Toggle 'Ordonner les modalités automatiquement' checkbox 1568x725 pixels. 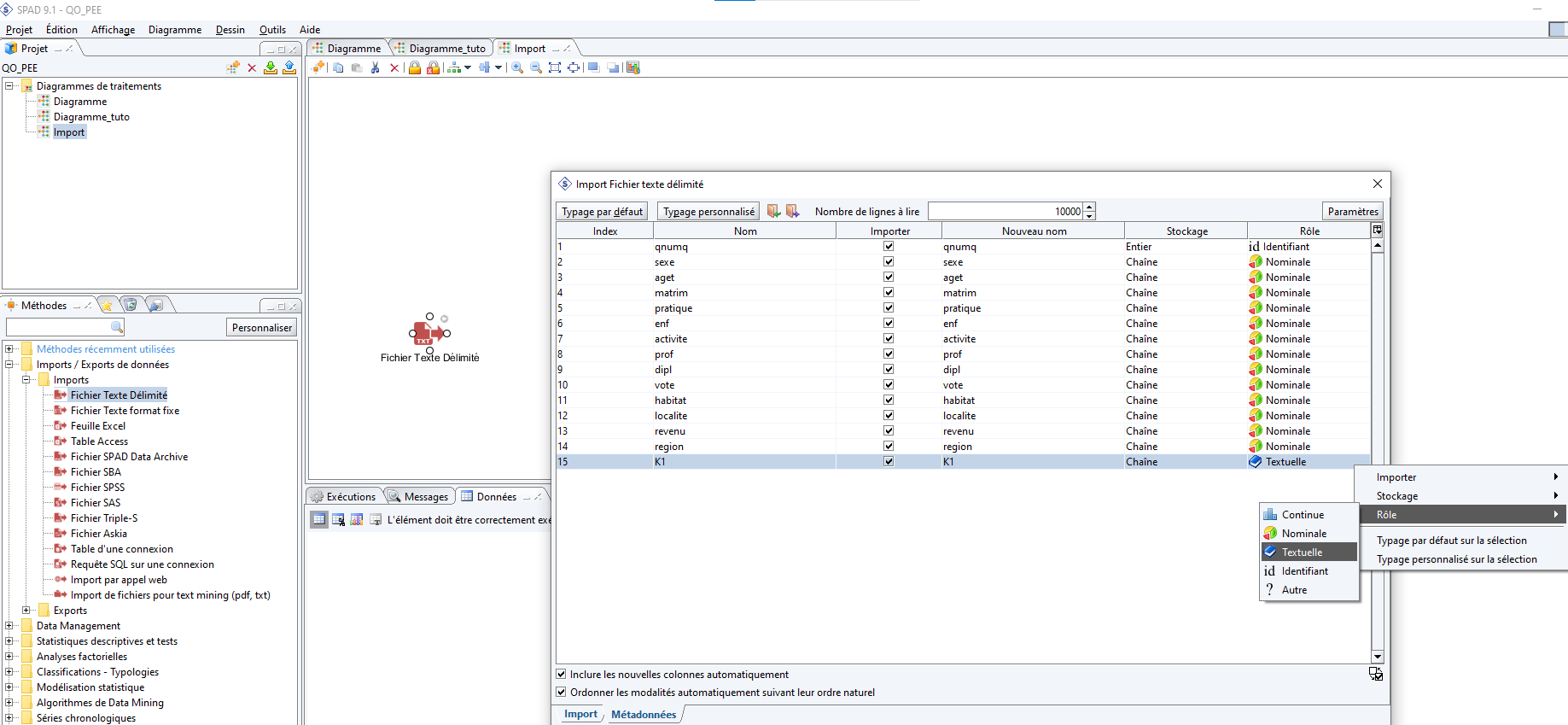tap(562, 692)
